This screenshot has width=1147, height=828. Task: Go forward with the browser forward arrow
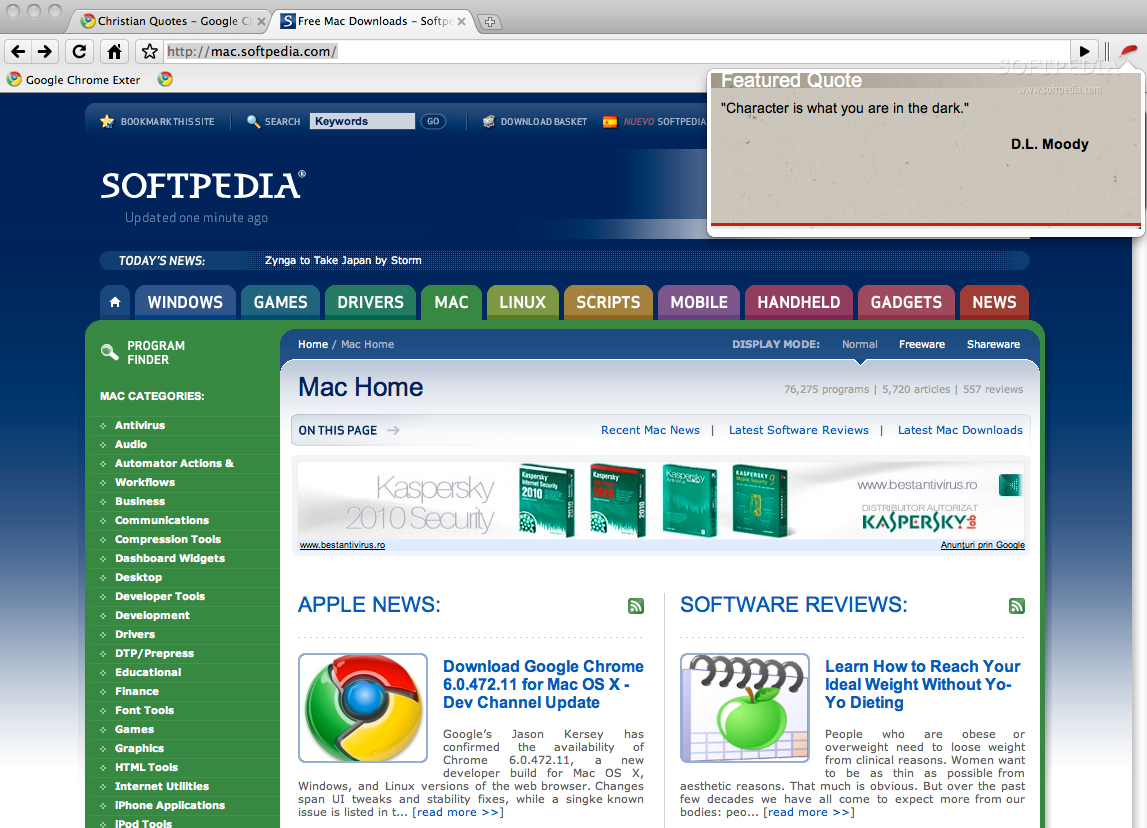(x=45, y=51)
